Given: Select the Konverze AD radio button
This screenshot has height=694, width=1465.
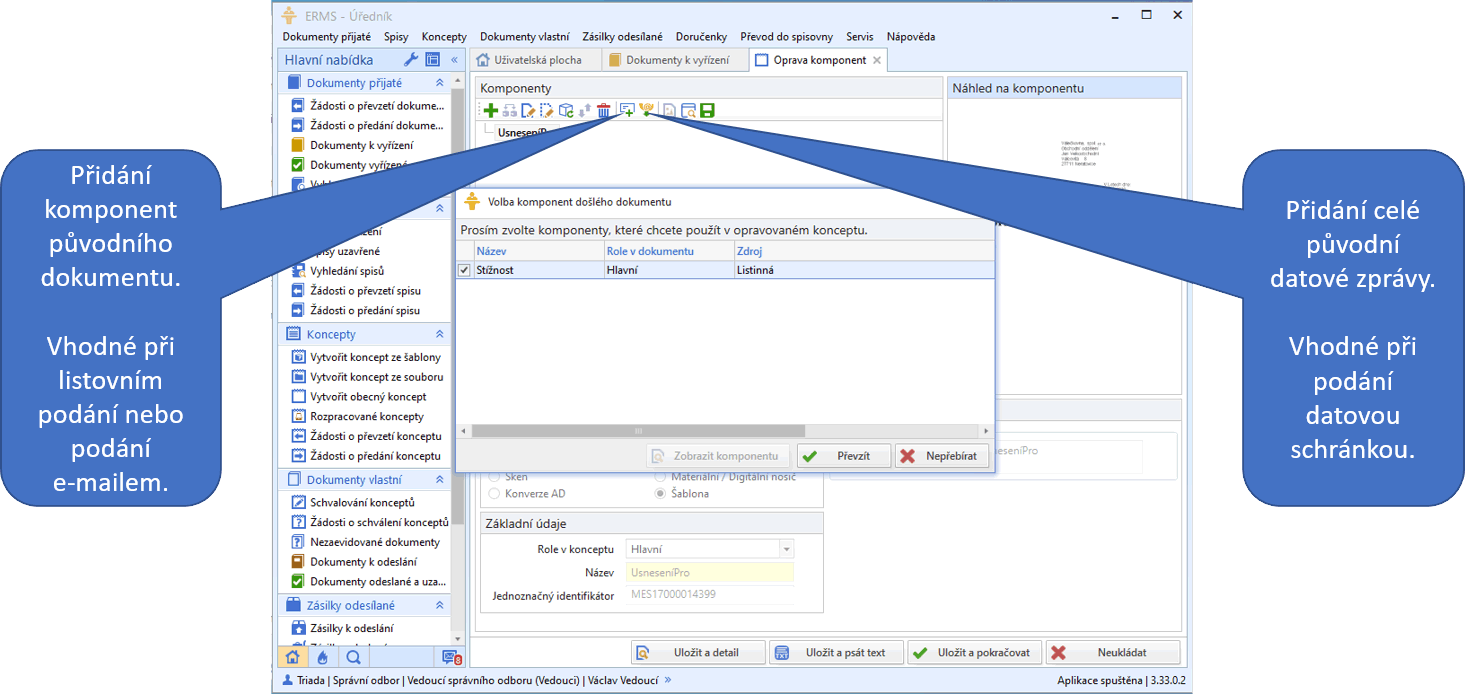Looking at the screenshot, I should coord(494,494).
